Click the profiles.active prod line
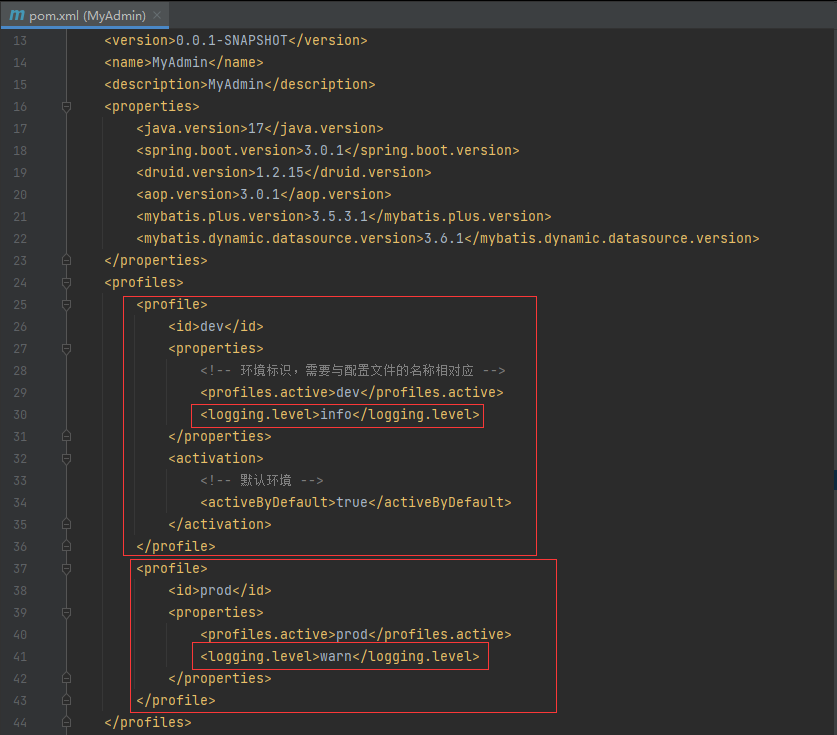 click(x=356, y=634)
